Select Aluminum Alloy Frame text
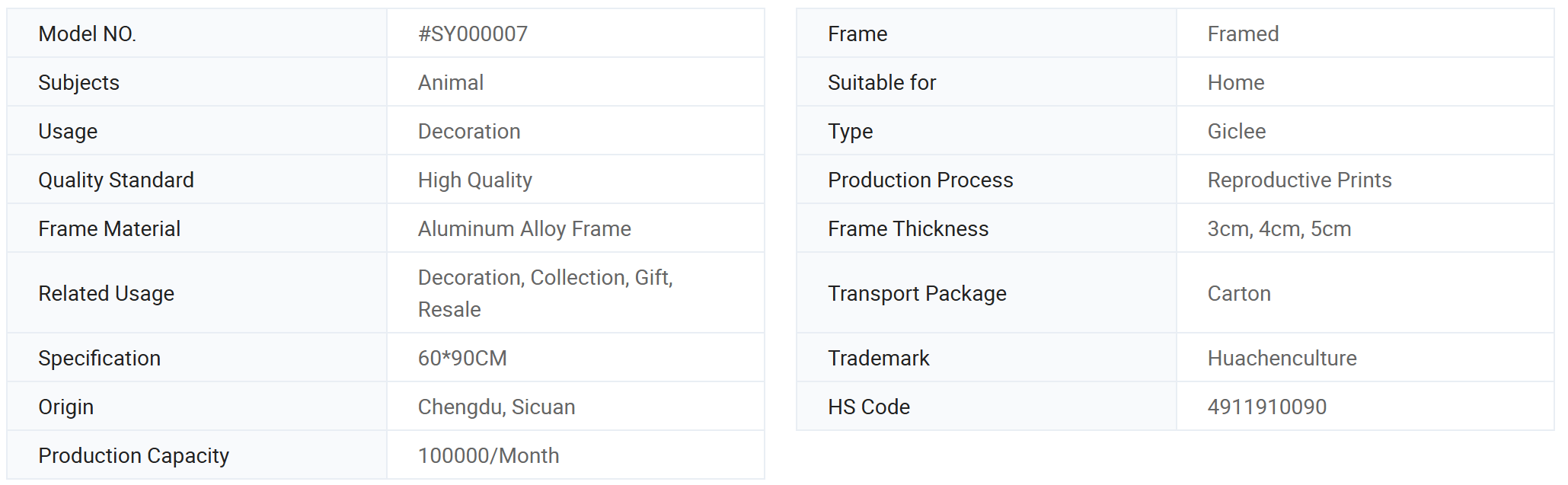1568x485 pixels. [524, 228]
